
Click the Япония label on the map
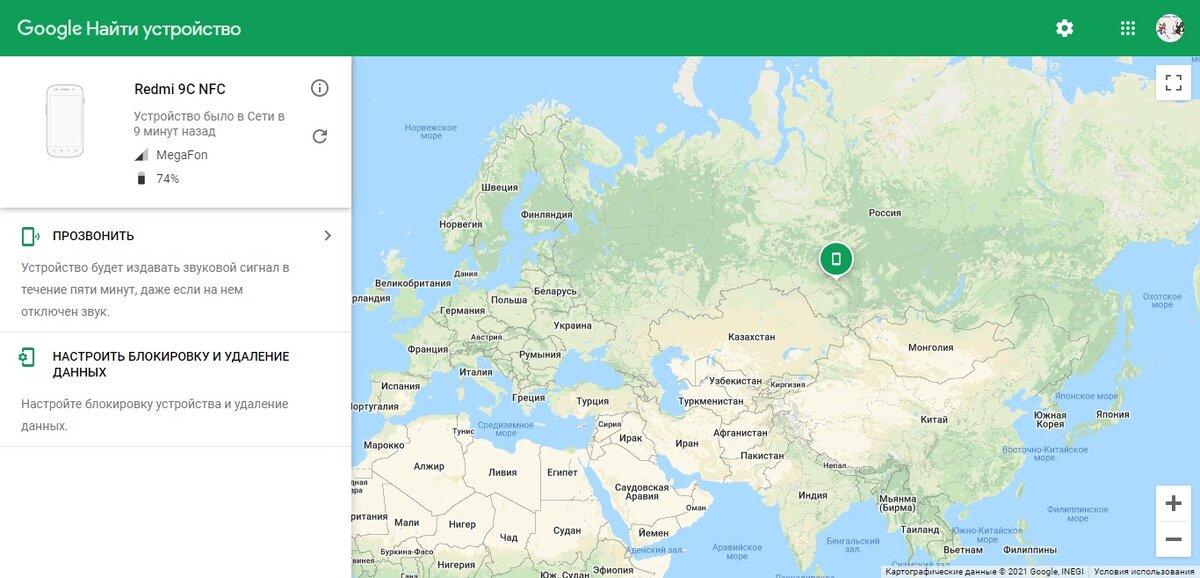pyautogui.click(x=1112, y=414)
